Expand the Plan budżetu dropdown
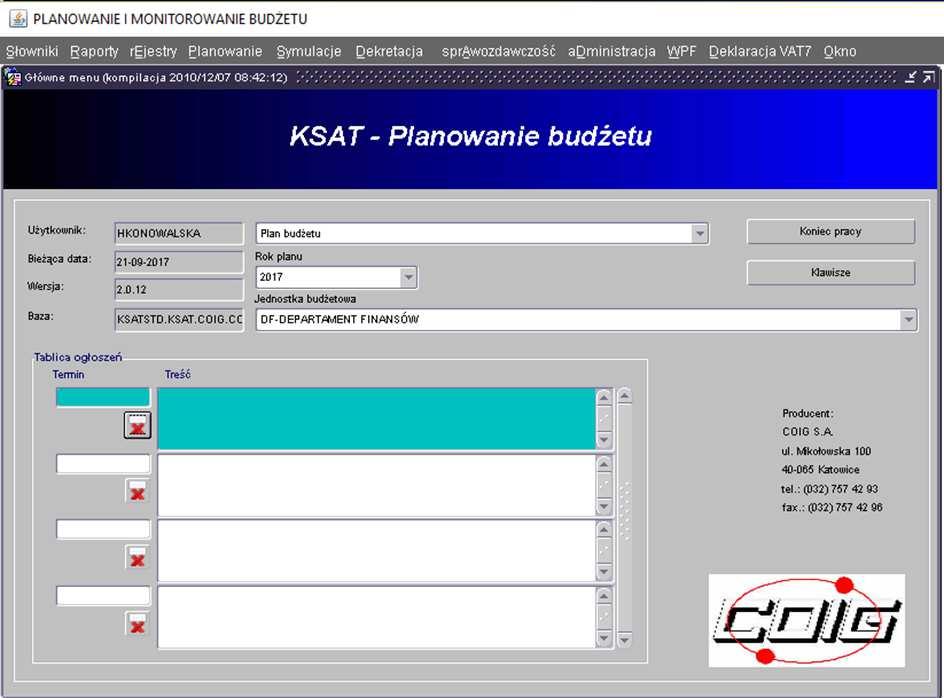 point(699,233)
